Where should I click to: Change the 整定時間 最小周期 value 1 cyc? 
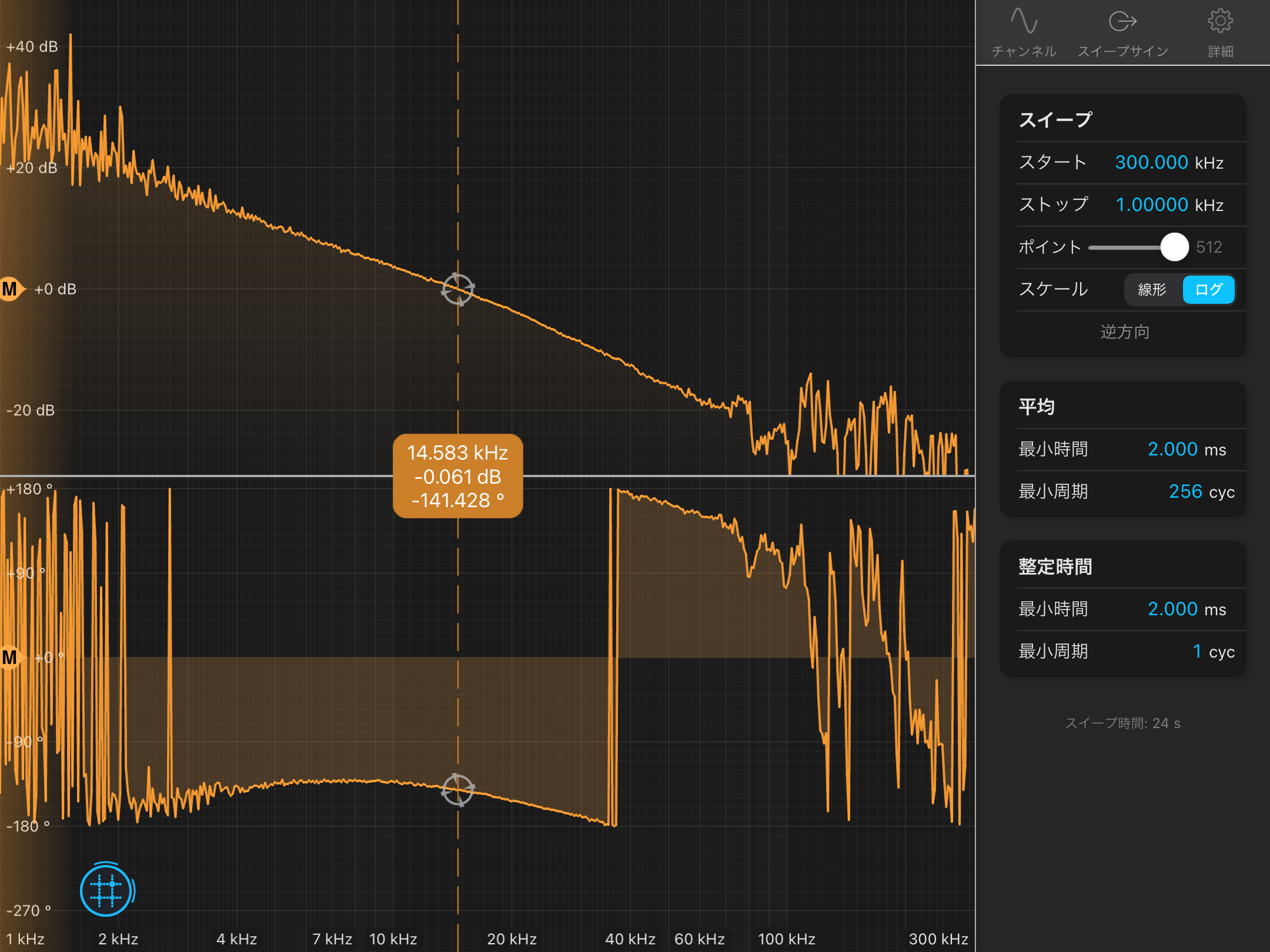pyautogui.click(x=1197, y=652)
